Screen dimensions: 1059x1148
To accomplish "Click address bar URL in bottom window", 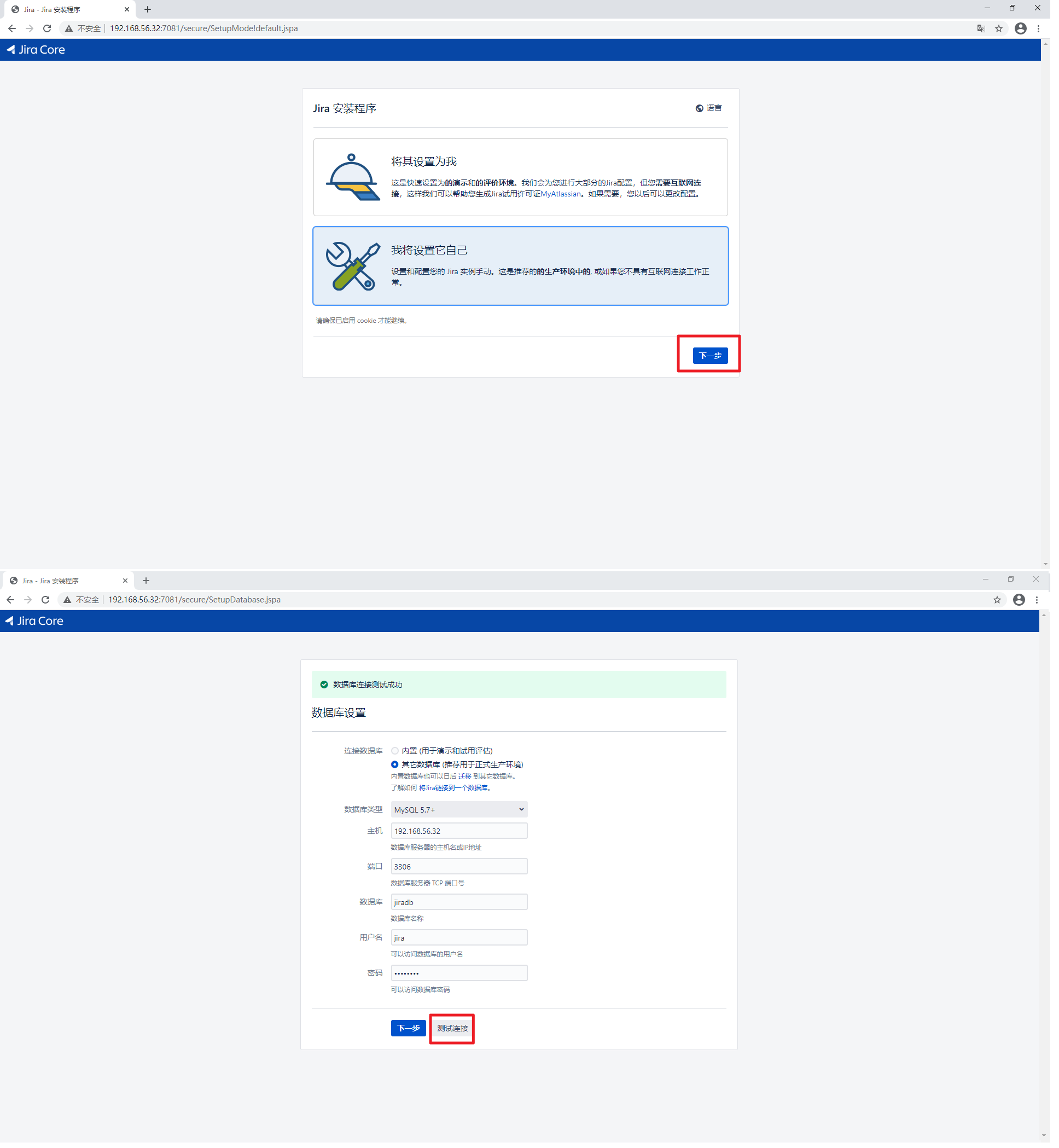I will pos(196,604).
